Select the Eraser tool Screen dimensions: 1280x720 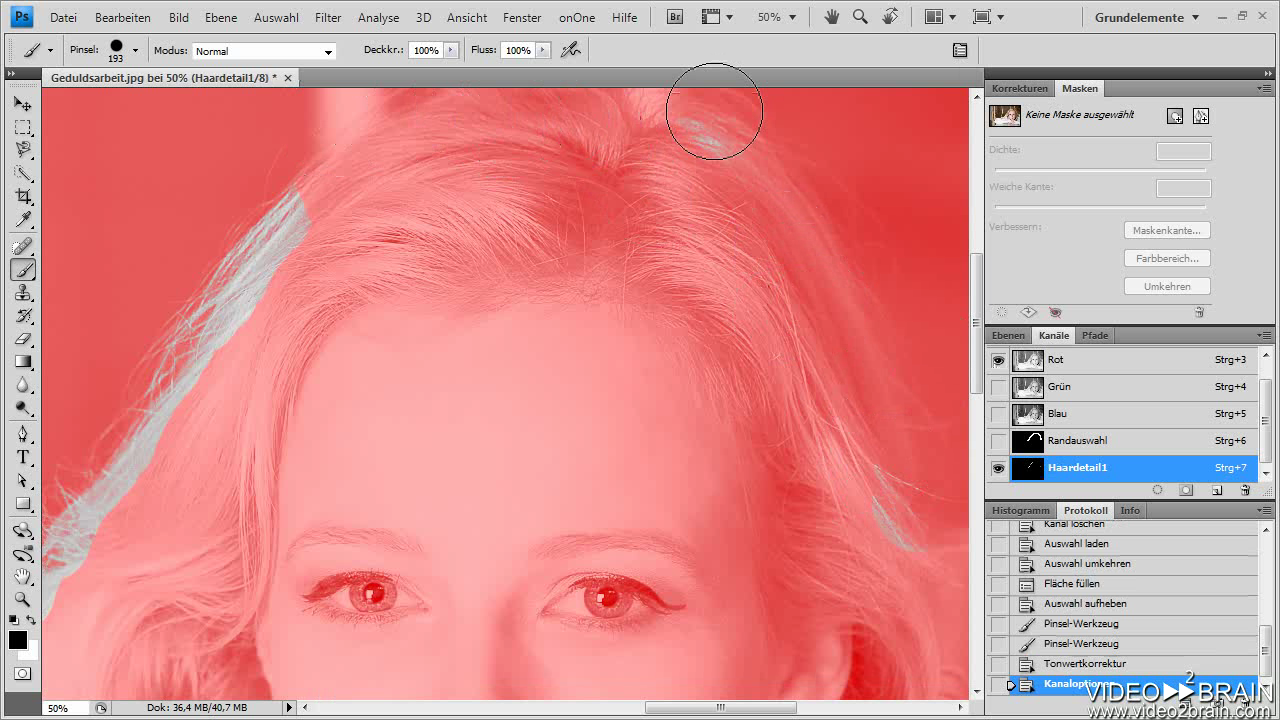click(23, 339)
